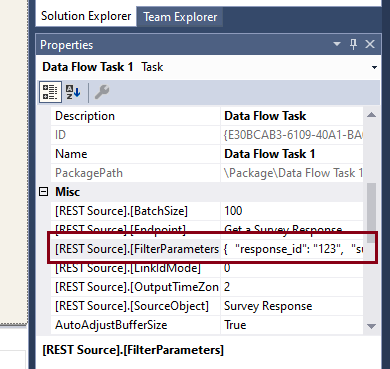The width and height of the screenshot is (390, 369).
Task: Click the scroll down arrow in property grid
Action: [x=371, y=326]
